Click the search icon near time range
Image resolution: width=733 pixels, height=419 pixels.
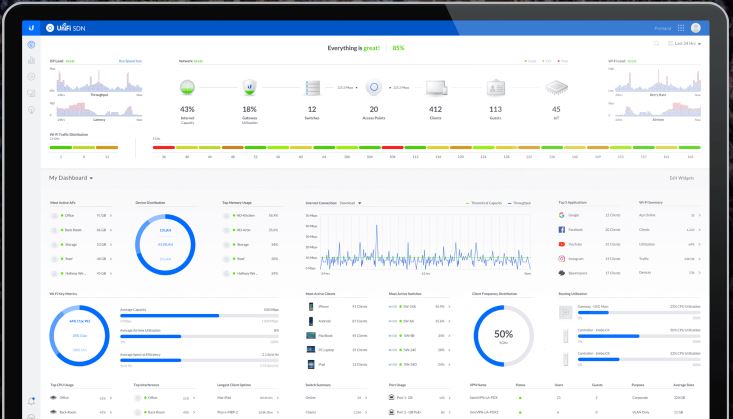656,44
